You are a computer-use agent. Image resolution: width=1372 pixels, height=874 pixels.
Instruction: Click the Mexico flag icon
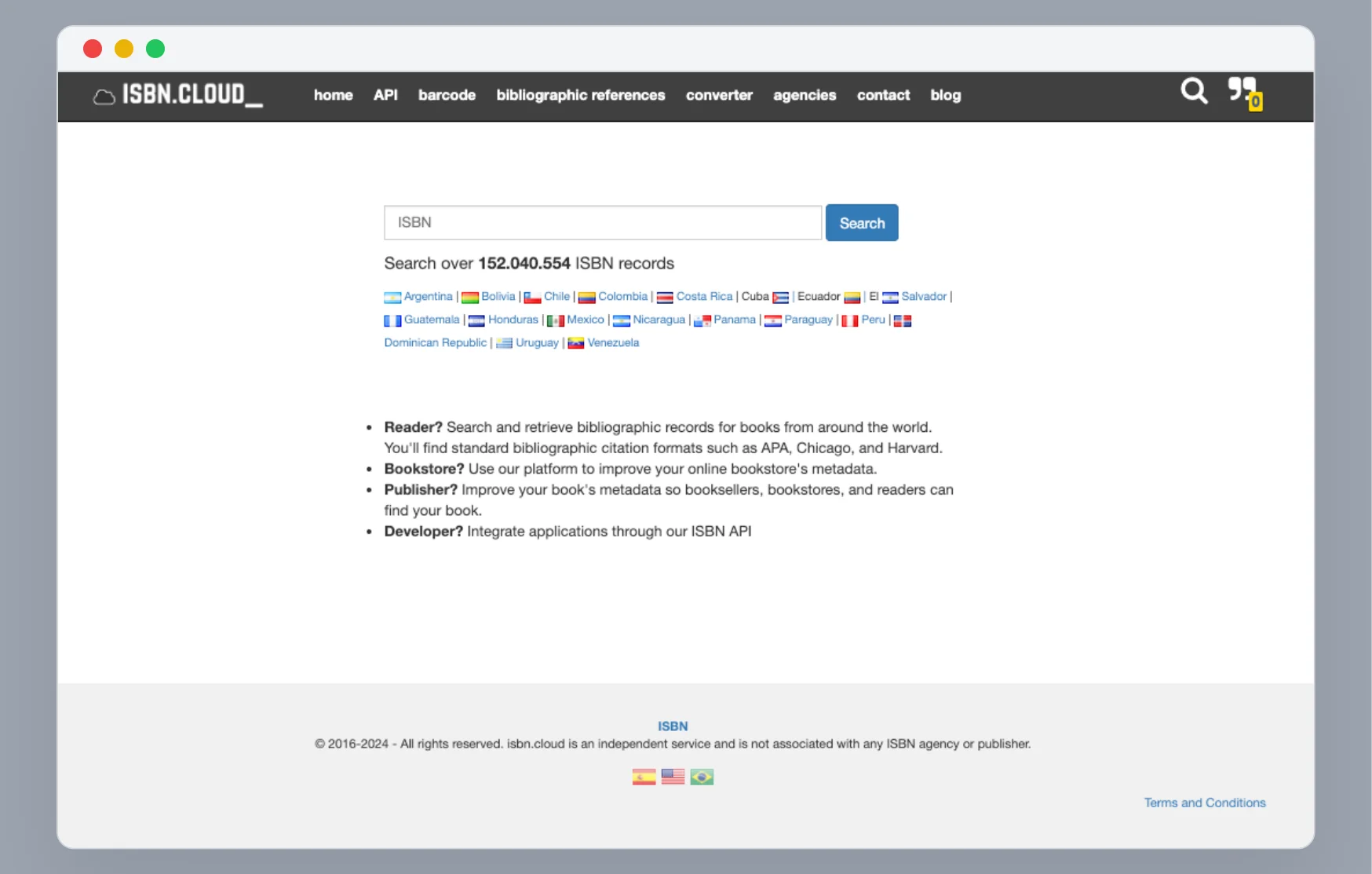coord(556,320)
